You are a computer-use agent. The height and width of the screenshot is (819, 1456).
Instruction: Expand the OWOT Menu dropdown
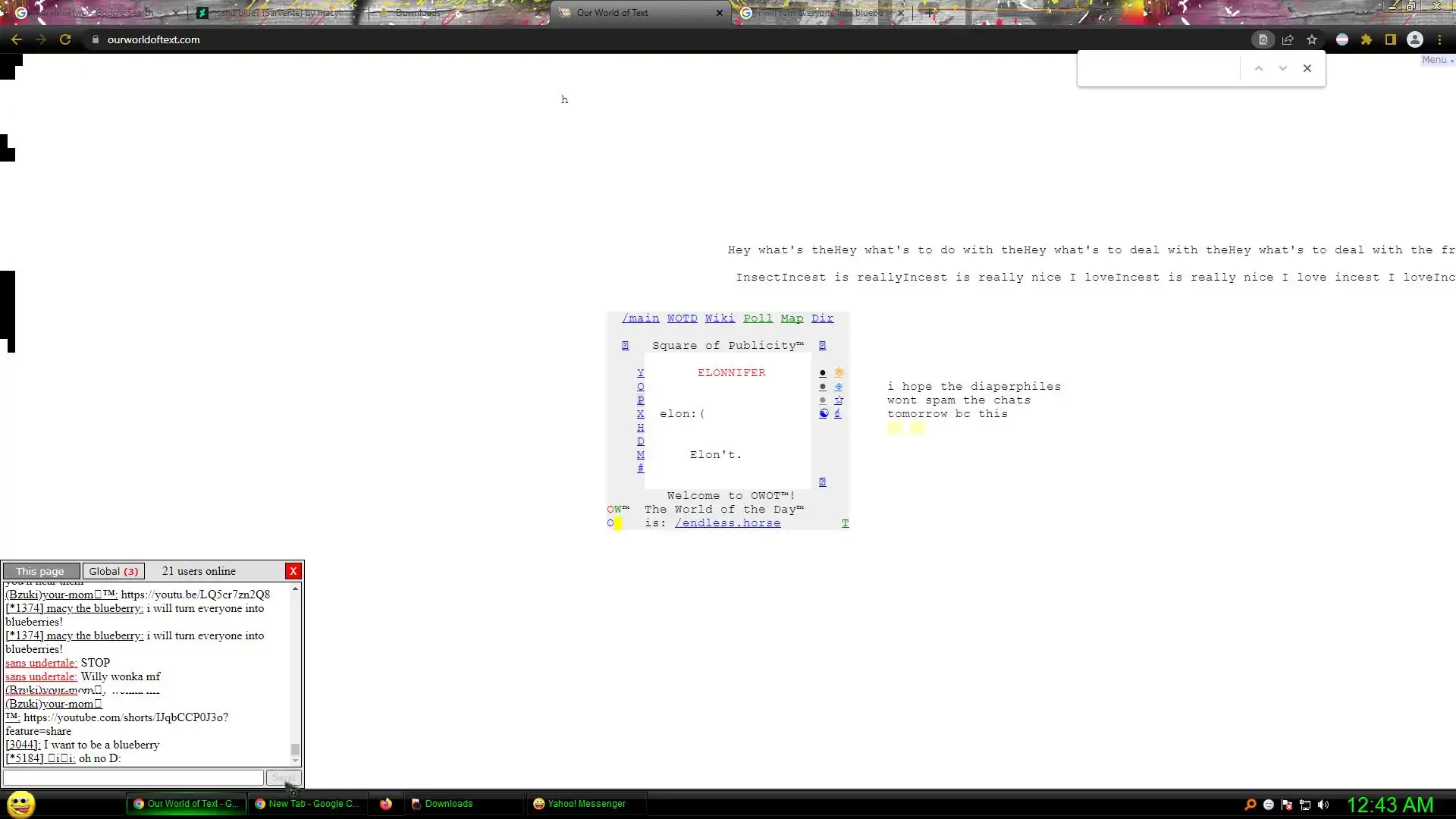[1436, 60]
